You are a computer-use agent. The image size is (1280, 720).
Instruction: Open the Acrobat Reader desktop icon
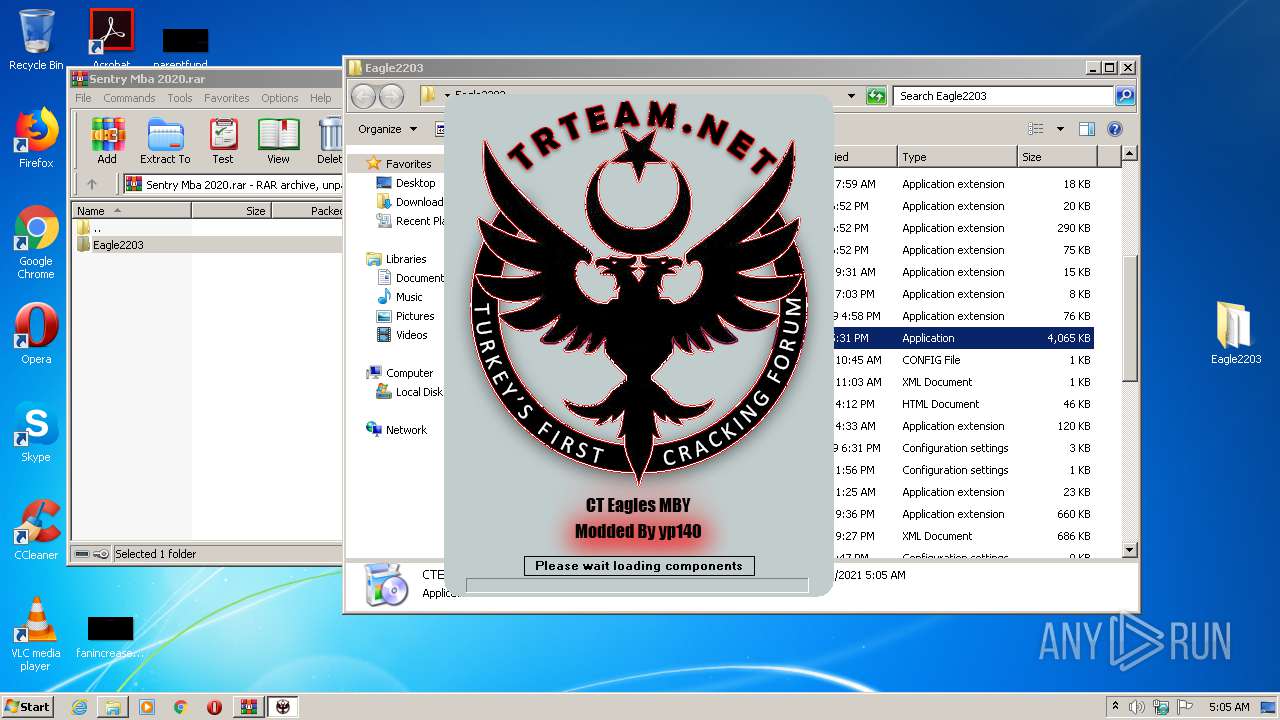tap(112, 40)
